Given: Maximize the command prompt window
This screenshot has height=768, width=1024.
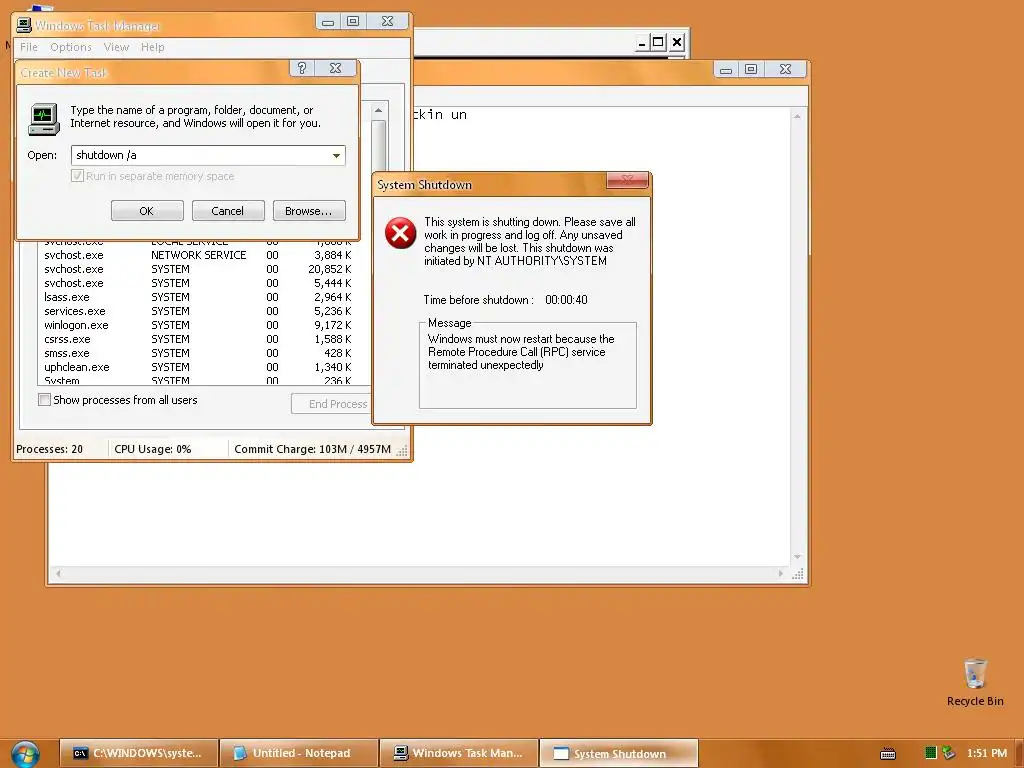Looking at the screenshot, I should coord(658,42).
